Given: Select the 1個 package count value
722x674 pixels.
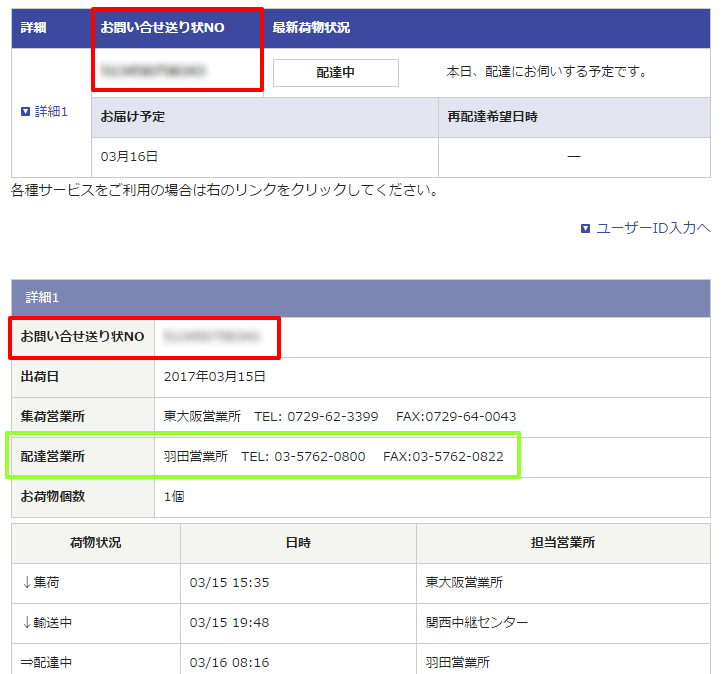Looking at the screenshot, I should (174, 497).
